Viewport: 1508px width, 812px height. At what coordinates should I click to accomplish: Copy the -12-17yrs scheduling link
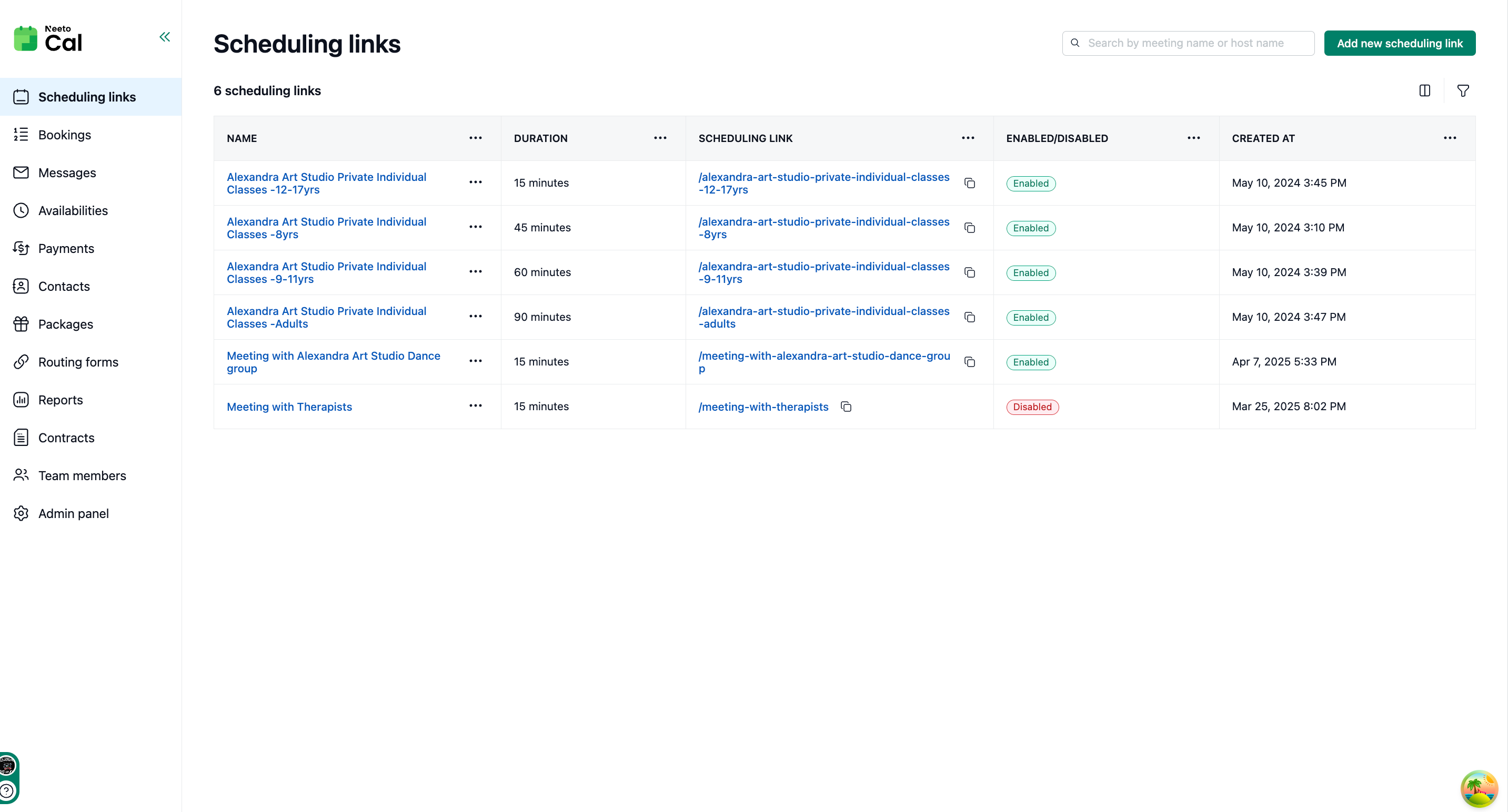pos(969,184)
